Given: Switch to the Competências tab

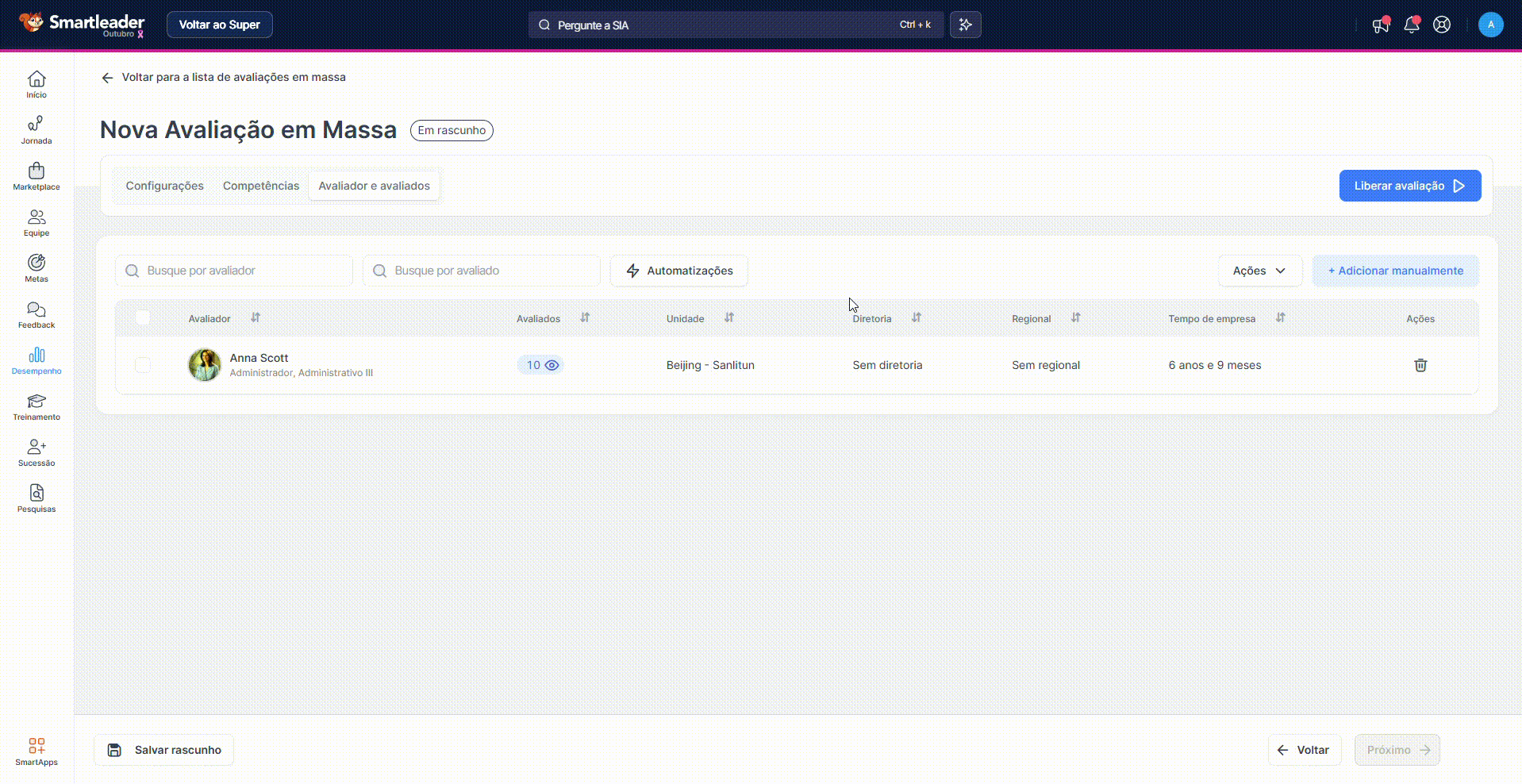Looking at the screenshot, I should point(261,186).
